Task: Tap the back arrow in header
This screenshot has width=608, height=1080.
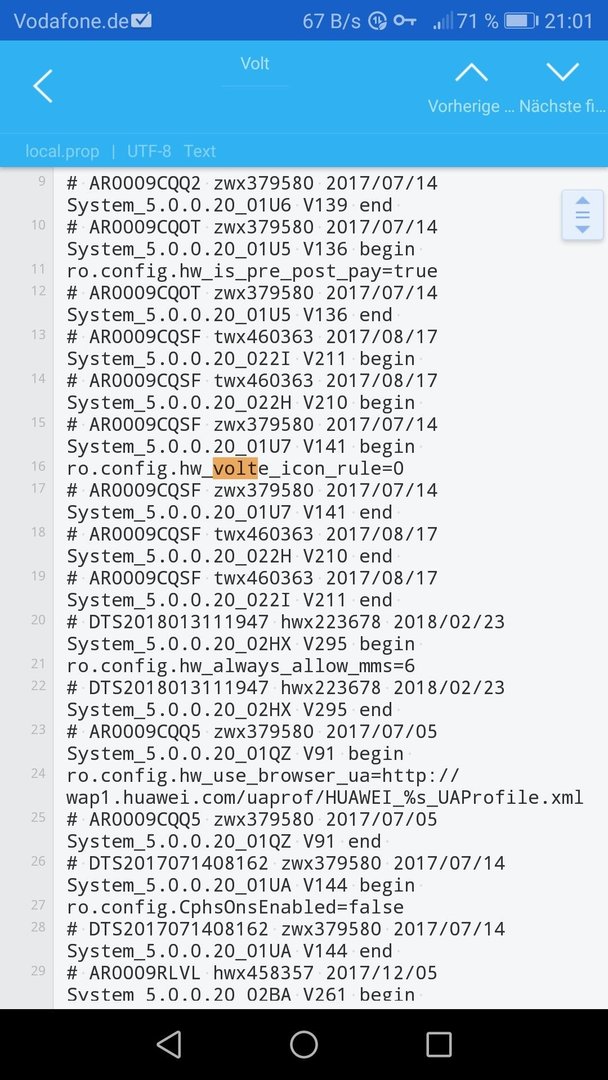Action: [x=43, y=86]
